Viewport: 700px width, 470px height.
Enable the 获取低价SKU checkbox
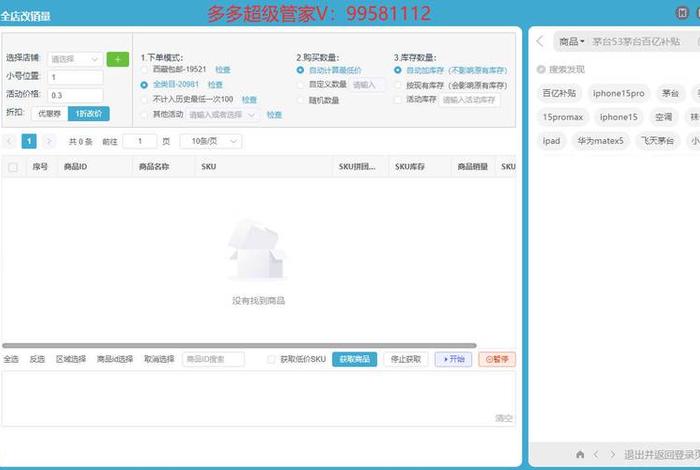[x=271, y=359]
